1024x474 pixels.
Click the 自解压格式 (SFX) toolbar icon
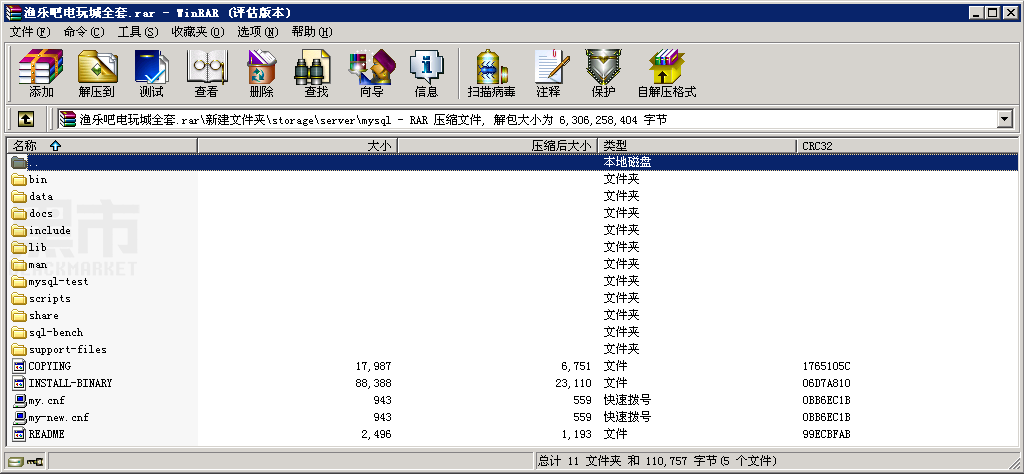[x=667, y=66]
